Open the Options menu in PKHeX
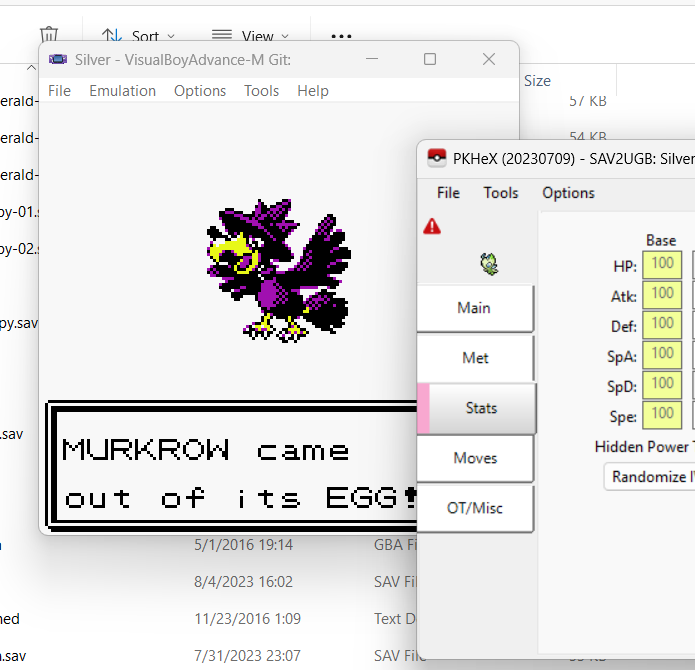 (x=568, y=193)
